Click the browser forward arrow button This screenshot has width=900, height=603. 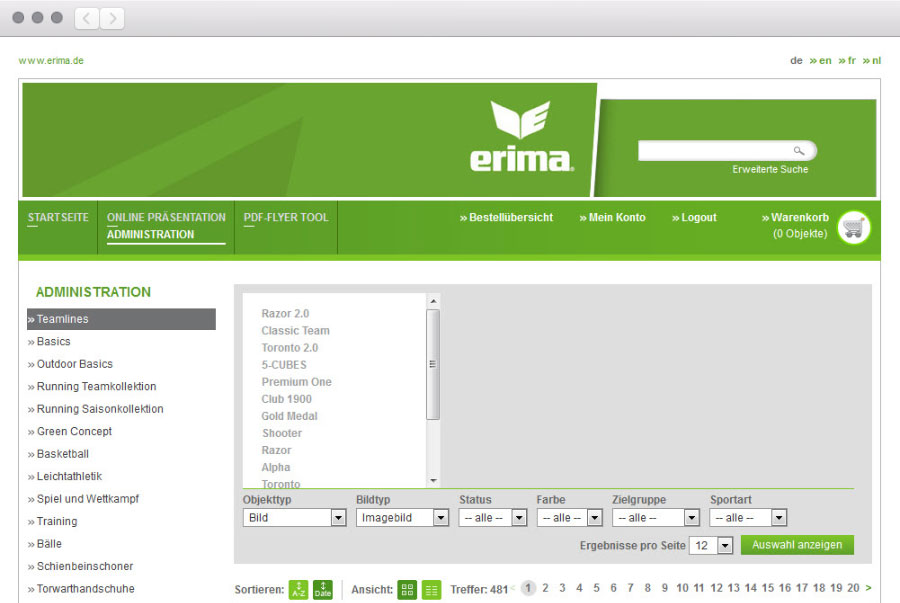click(112, 18)
